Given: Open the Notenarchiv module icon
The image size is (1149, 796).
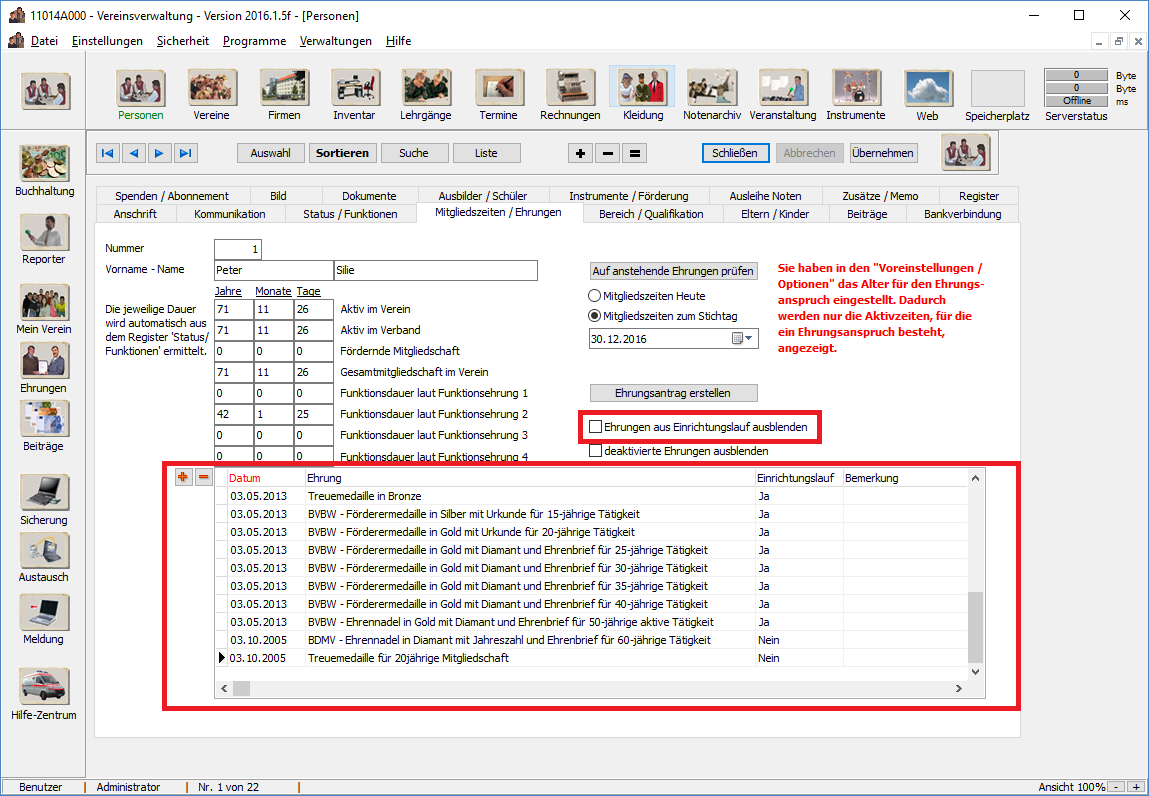Looking at the screenshot, I should click(712, 89).
